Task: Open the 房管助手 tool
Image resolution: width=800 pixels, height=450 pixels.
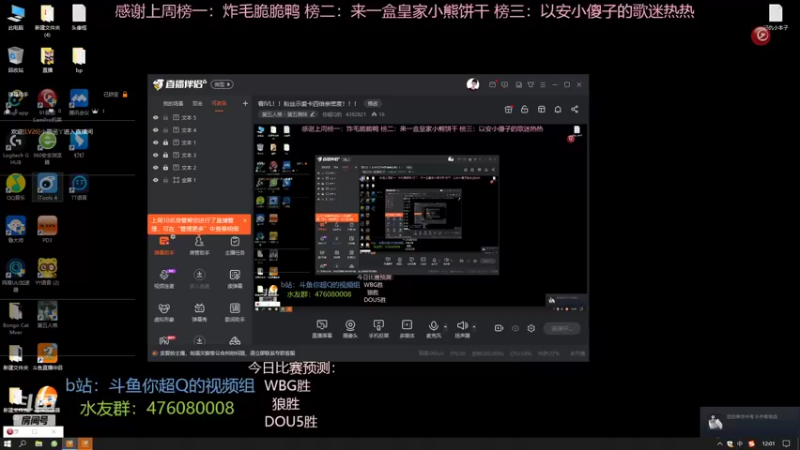Action: pos(199,245)
